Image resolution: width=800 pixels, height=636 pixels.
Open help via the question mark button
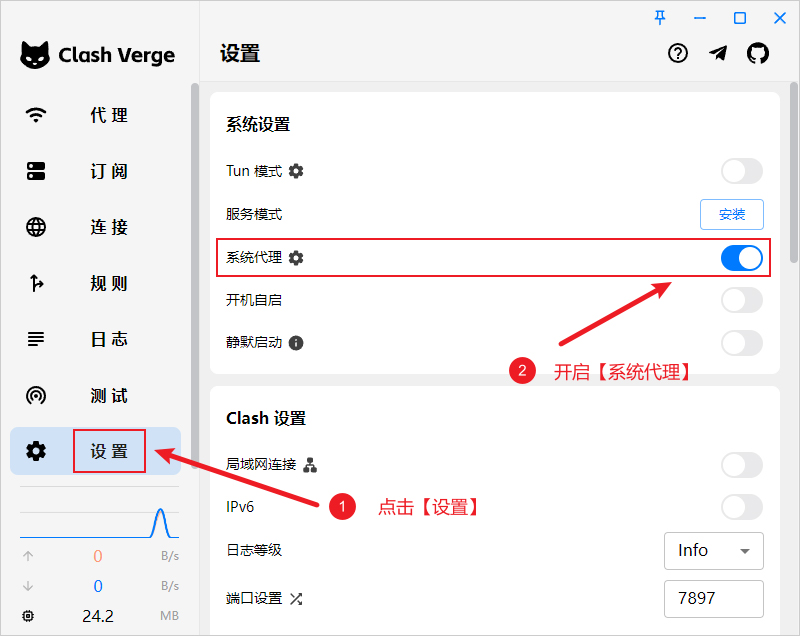pyautogui.click(x=678, y=53)
